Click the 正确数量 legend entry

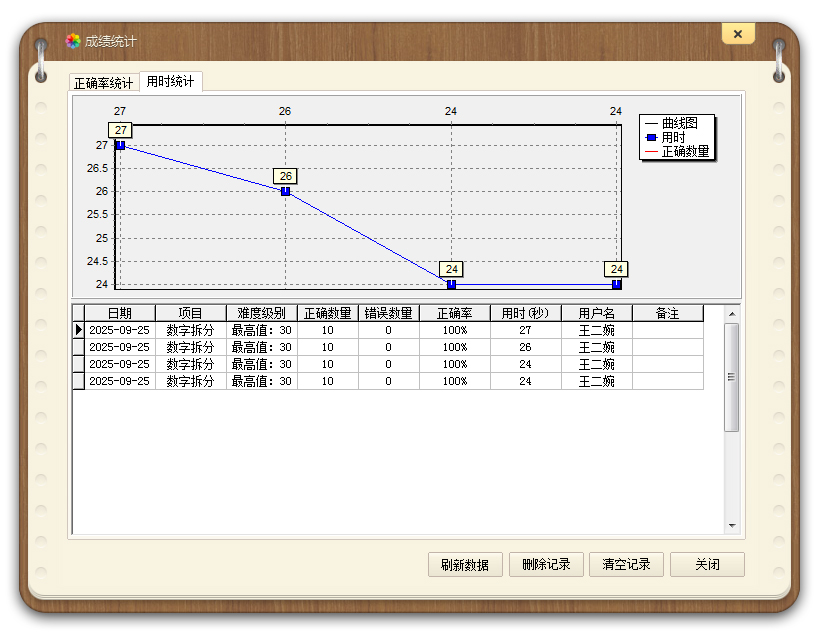[677, 151]
